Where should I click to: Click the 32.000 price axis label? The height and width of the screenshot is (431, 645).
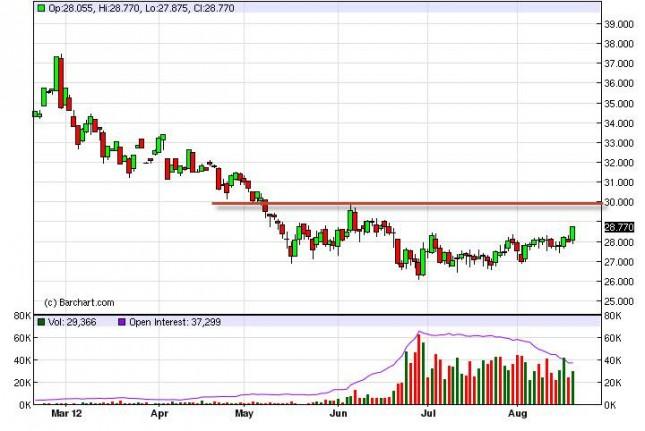coord(619,162)
